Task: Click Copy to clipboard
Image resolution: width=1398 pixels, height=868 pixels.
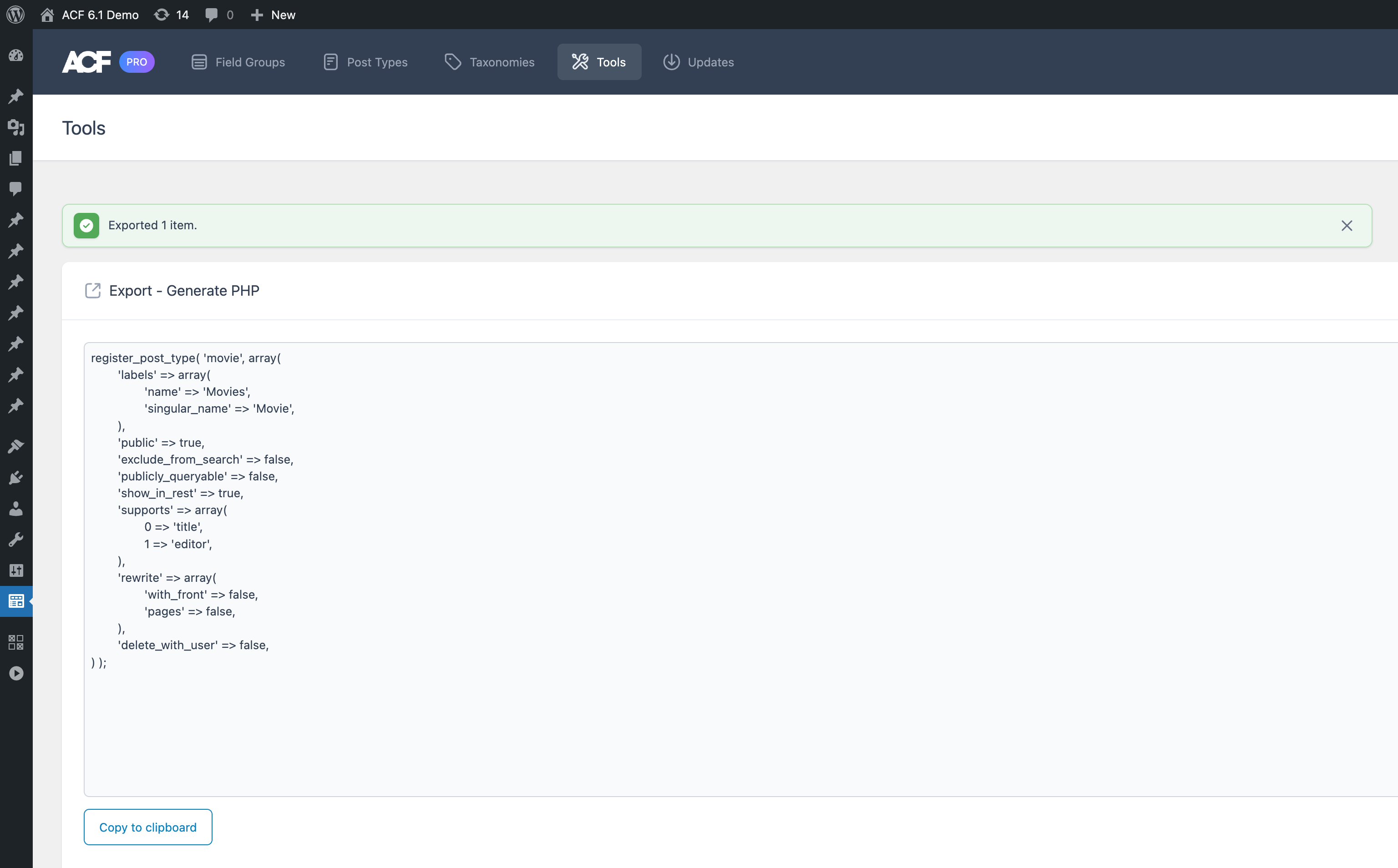Action: (x=147, y=827)
